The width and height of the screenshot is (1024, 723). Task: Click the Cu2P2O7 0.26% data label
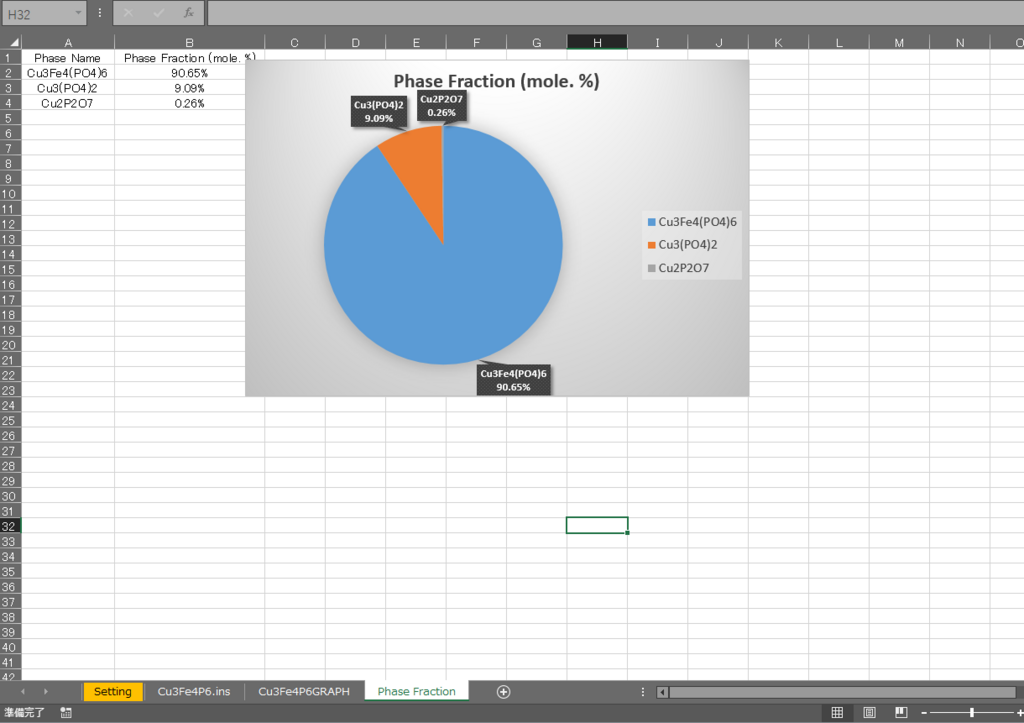(441, 106)
